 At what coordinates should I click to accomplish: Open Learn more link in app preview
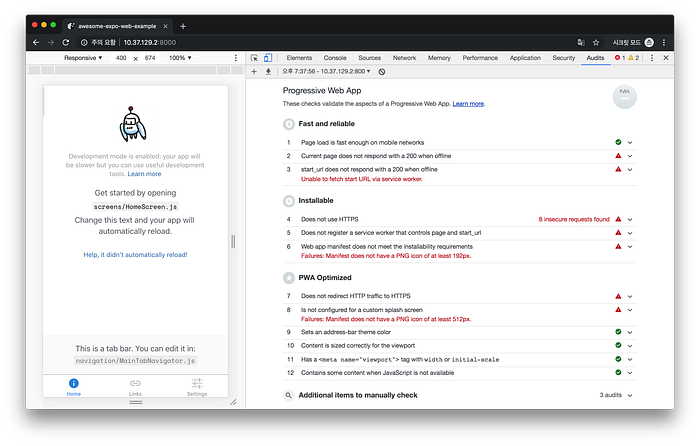(x=144, y=174)
